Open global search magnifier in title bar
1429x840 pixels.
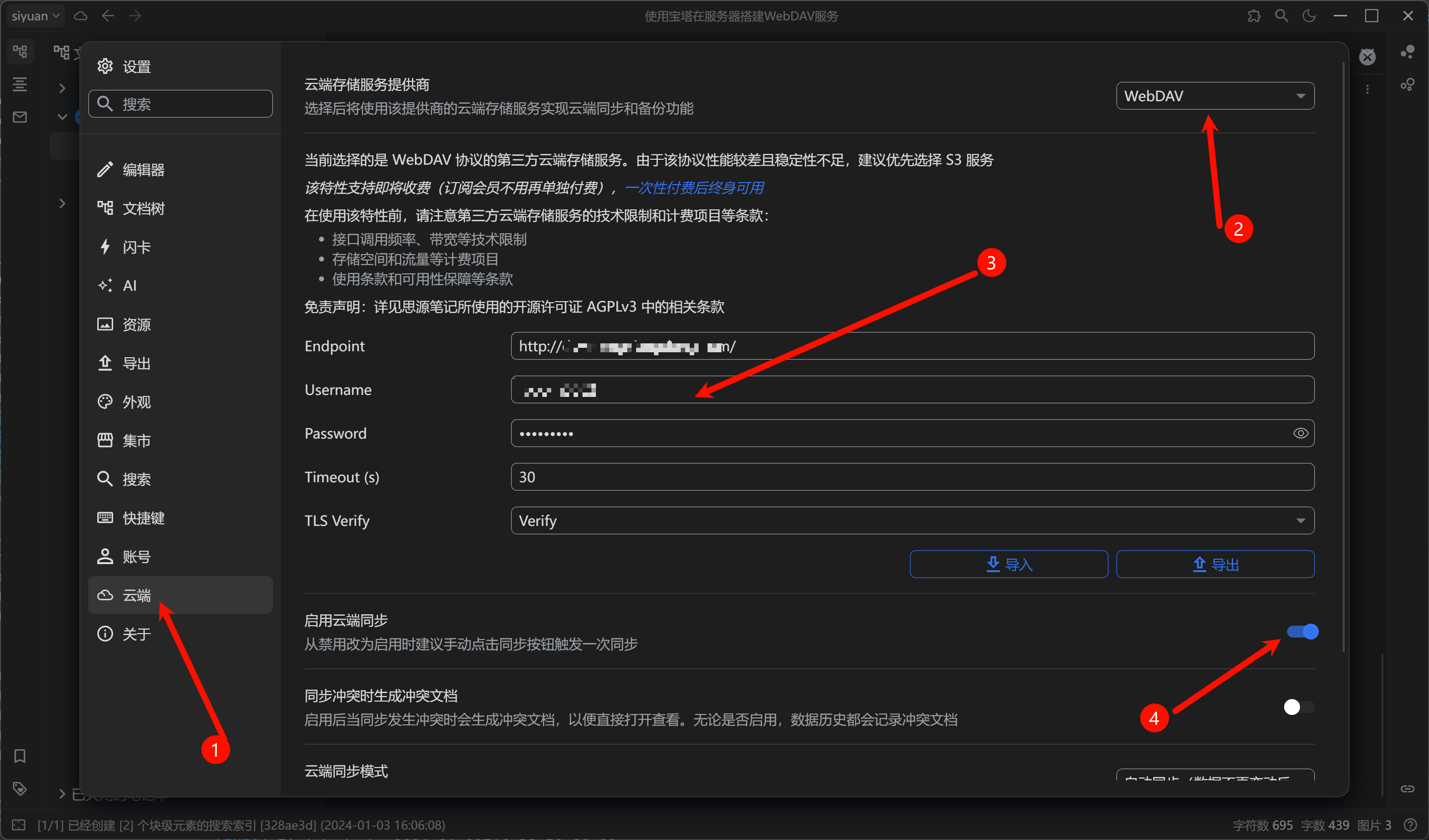[1282, 16]
